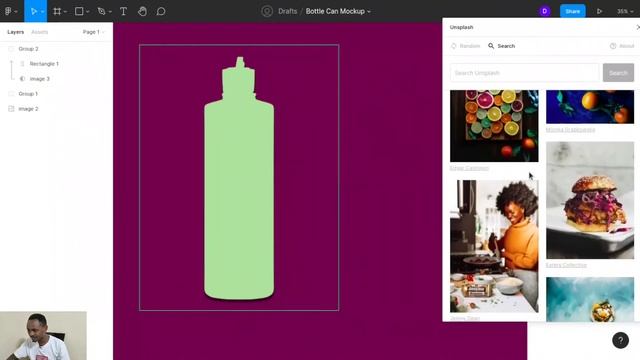This screenshot has height=360, width=640.
Task: Open the help question mark button
Action: coord(620,340)
